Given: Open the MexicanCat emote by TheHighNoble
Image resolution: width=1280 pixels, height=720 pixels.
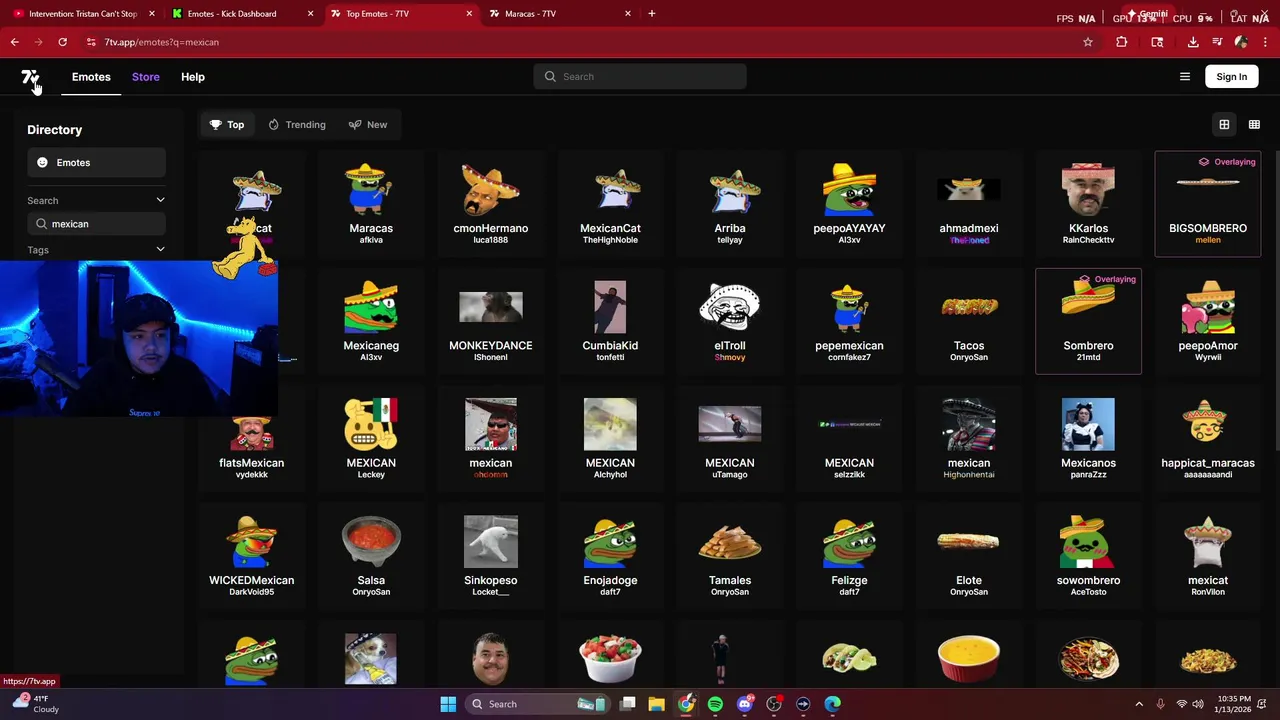Looking at the screenshot, I should [610, 204].
